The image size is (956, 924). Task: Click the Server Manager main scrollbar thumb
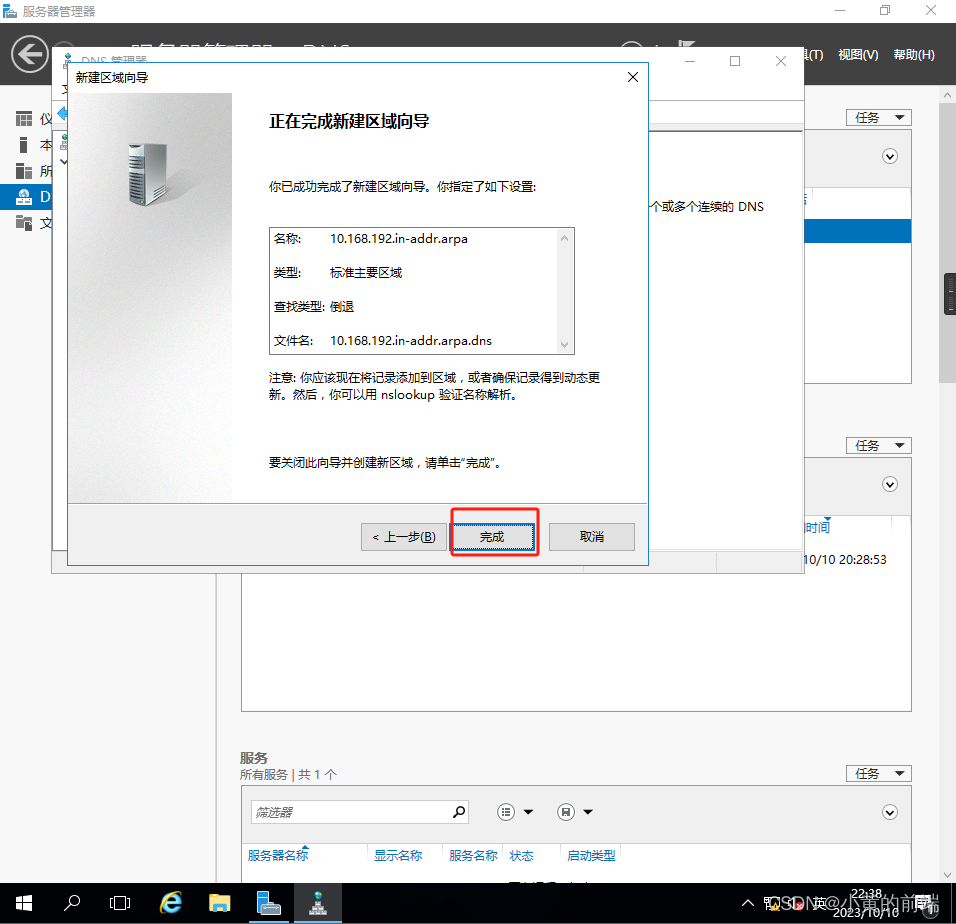click(x=947, y=244)
